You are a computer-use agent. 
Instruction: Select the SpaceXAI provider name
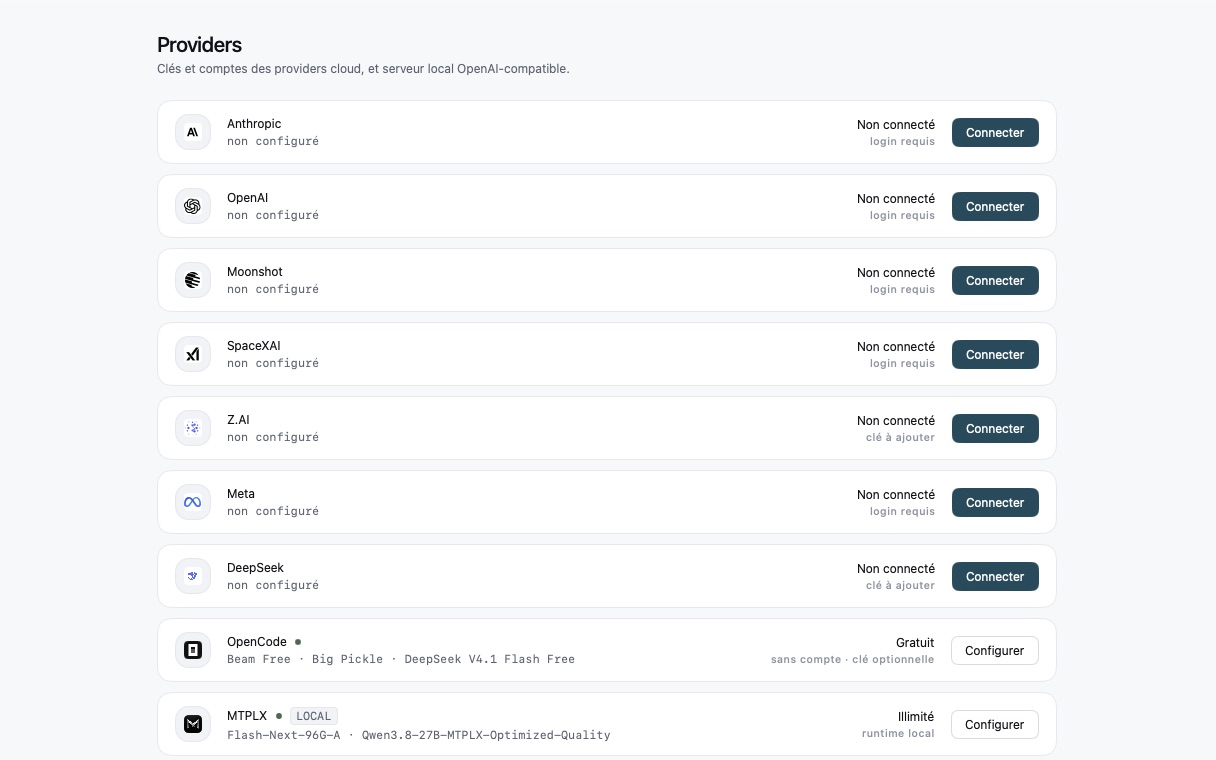[x=254, y=346]
